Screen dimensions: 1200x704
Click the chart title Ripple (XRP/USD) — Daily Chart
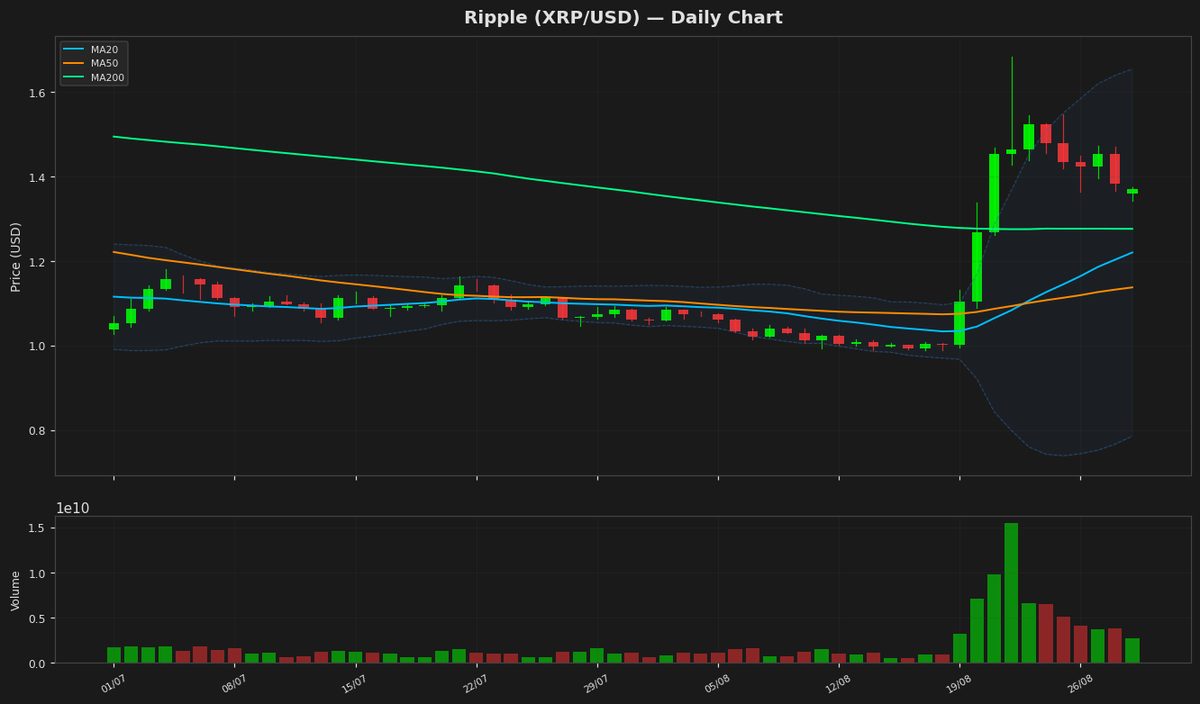coord(623,18)
